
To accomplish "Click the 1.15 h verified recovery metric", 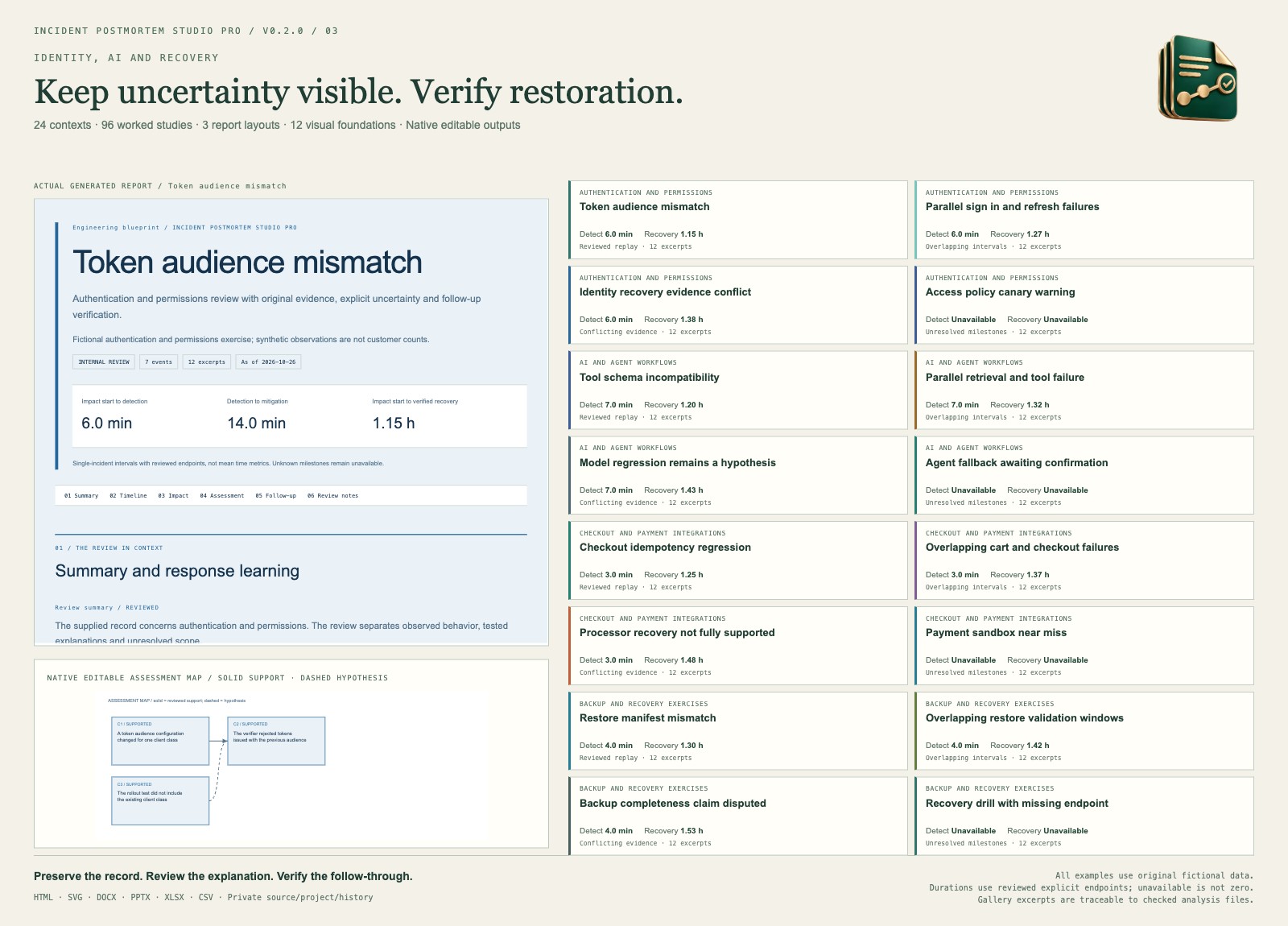I will [394, 424].
